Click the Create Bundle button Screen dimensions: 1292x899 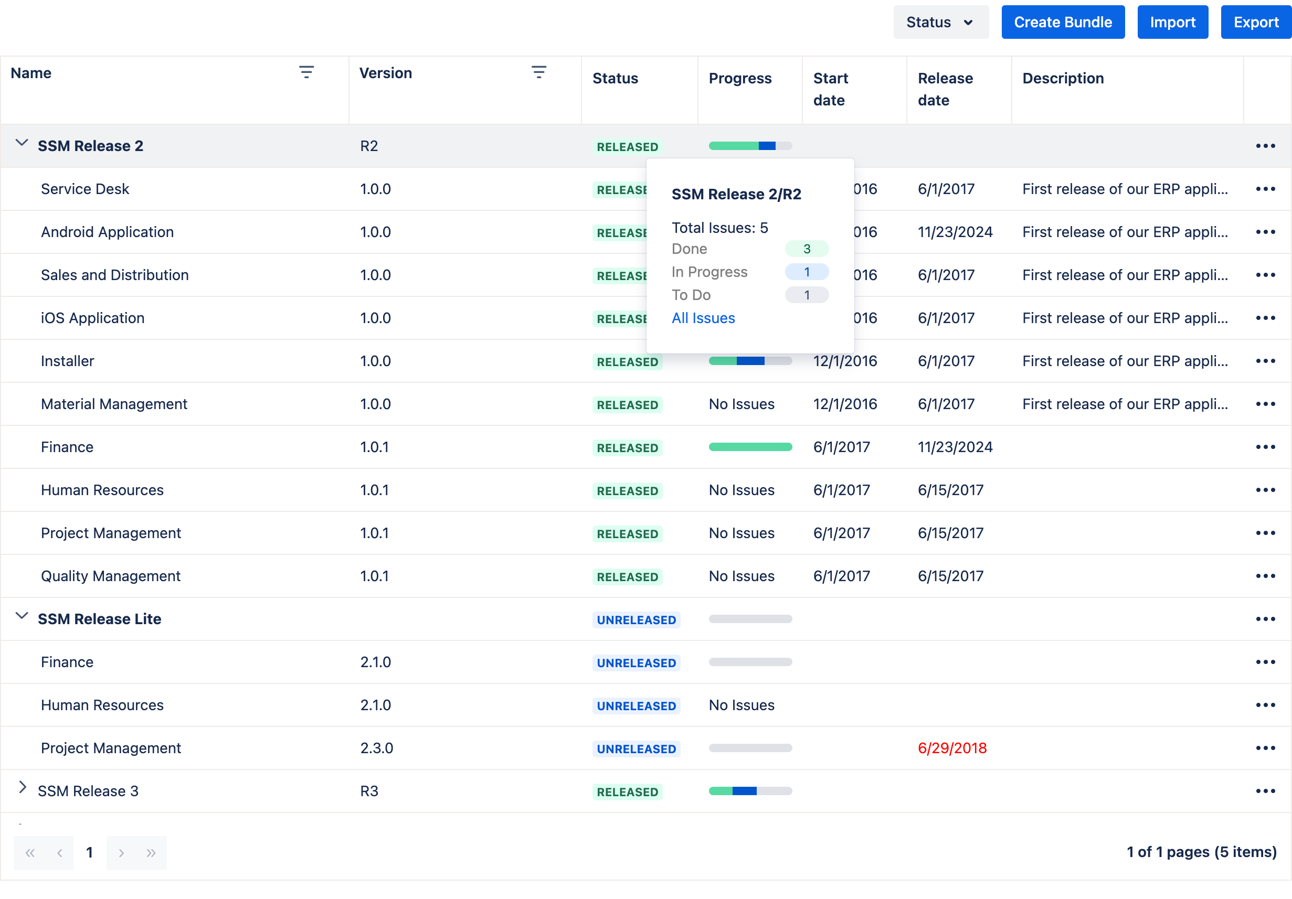click(1063, 21)
